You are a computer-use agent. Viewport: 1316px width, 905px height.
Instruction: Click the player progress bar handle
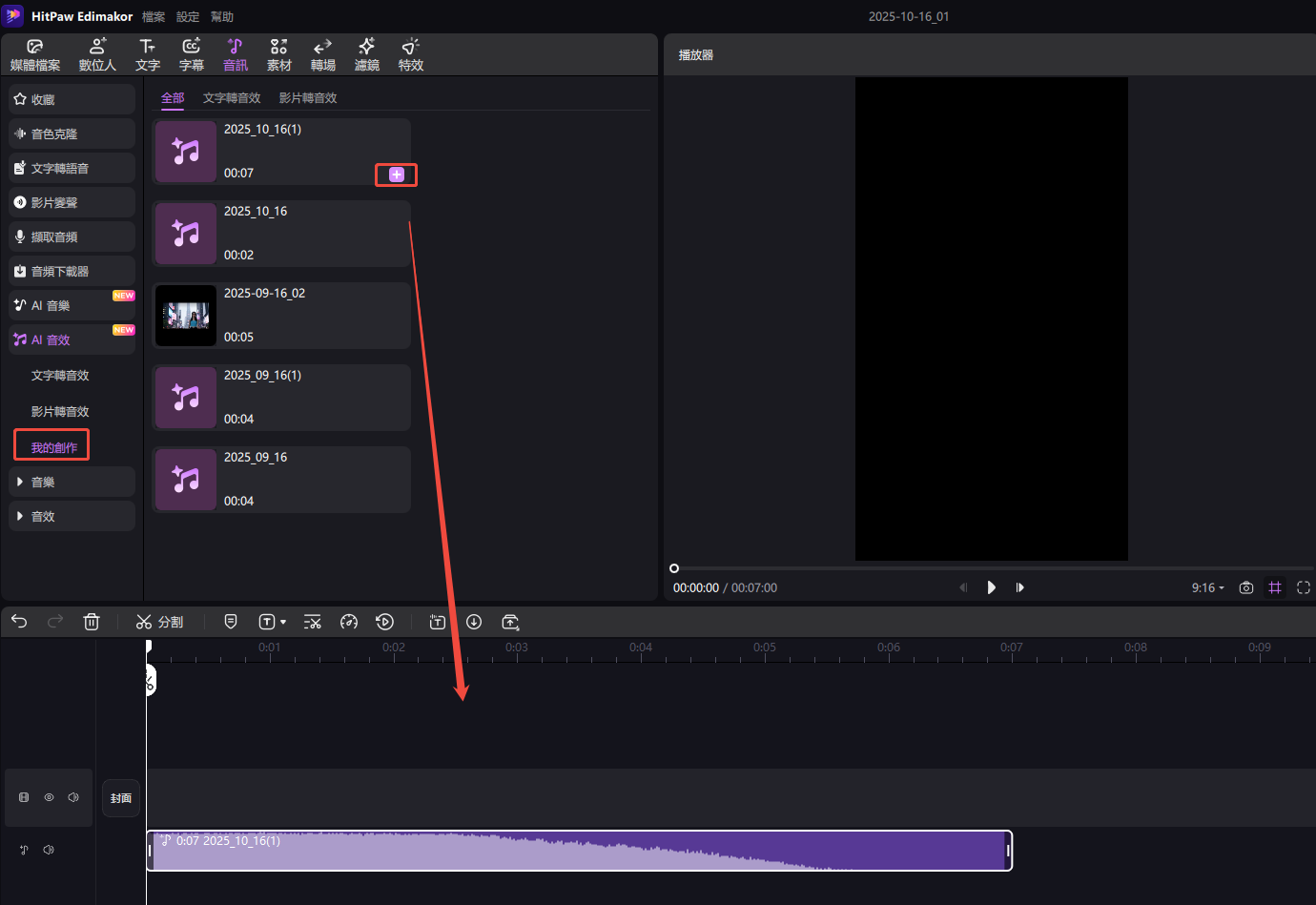click(x=674, y=568)
